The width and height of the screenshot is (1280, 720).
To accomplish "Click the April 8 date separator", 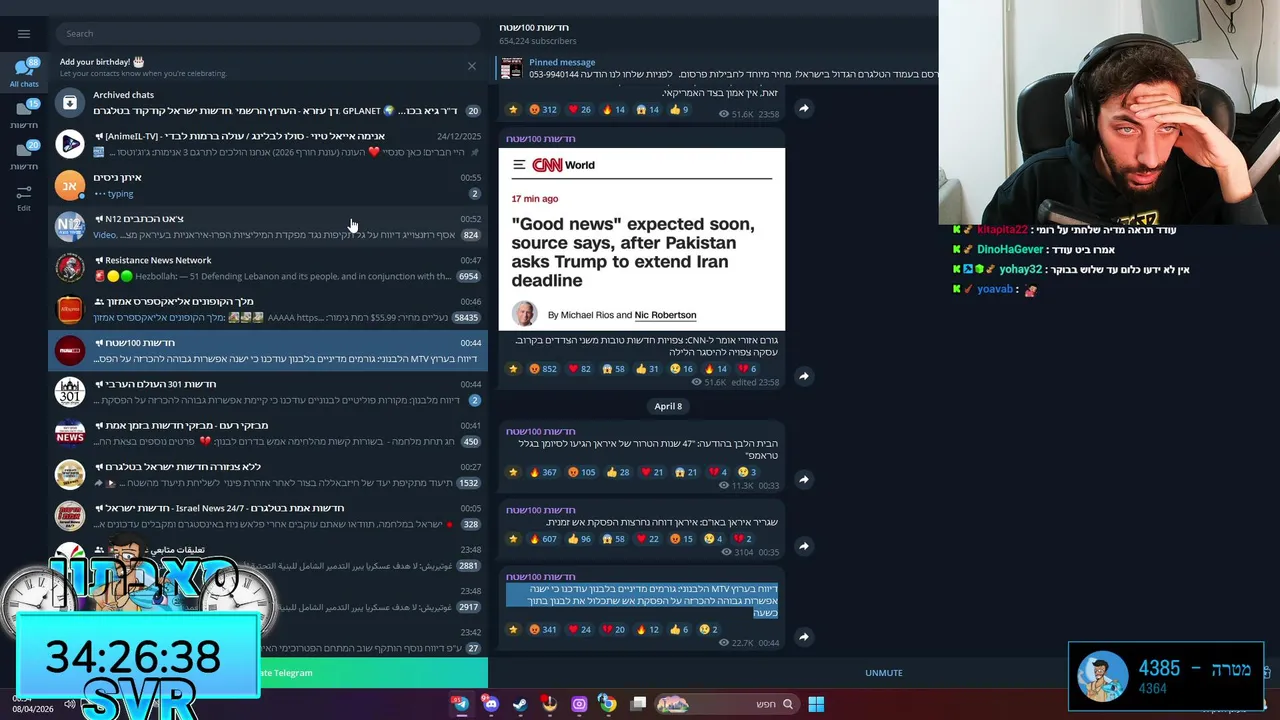I will pyautogui.click(x=668, y=406).
